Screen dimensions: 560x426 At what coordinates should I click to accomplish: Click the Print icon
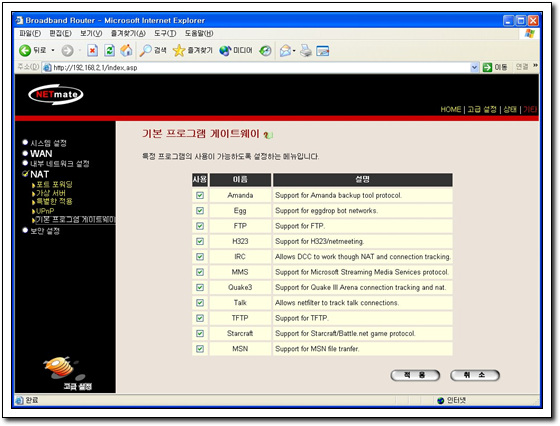(x=306, y=51)
